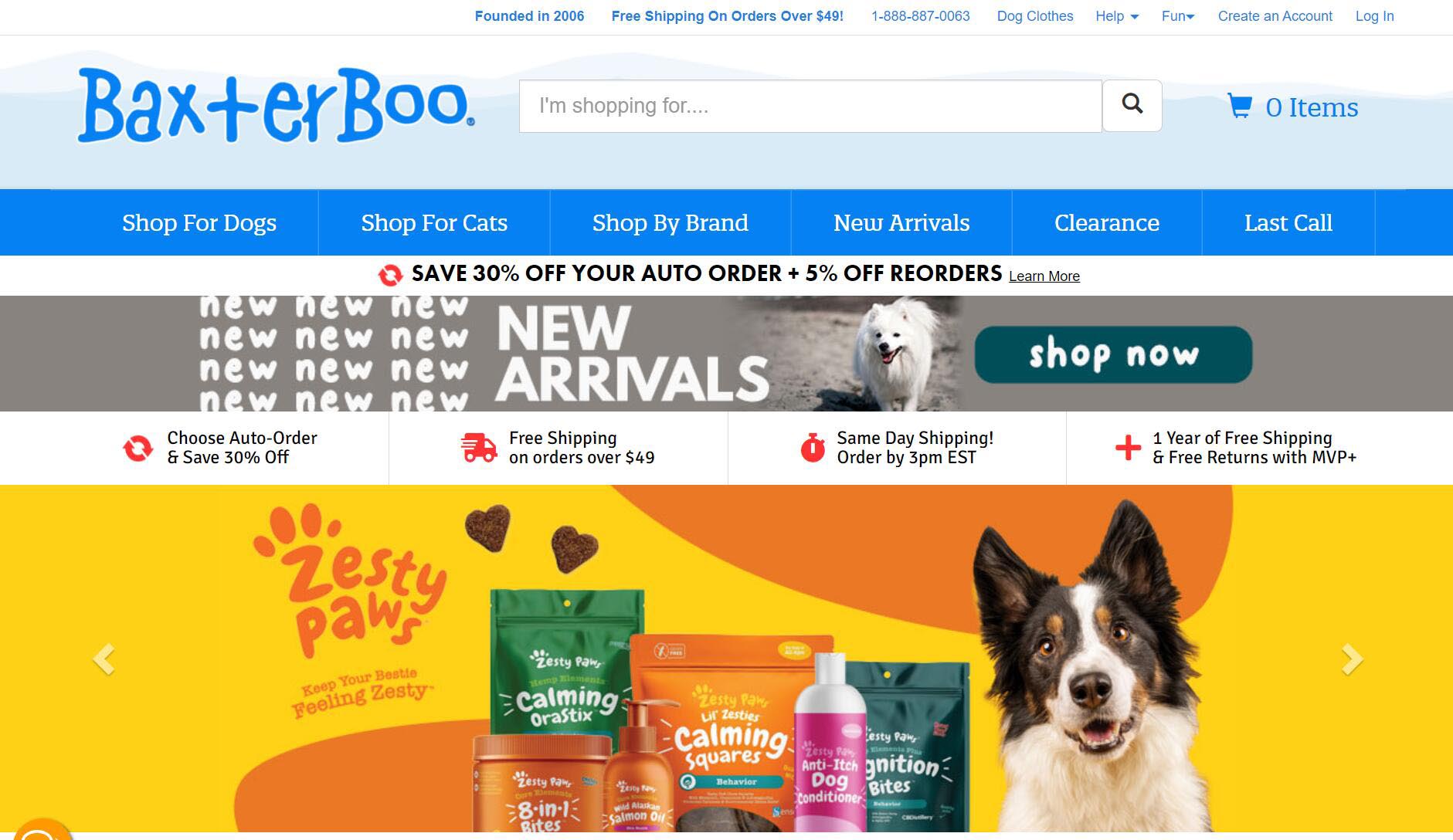Click the magnifying glass search button

coord(1132,106)
